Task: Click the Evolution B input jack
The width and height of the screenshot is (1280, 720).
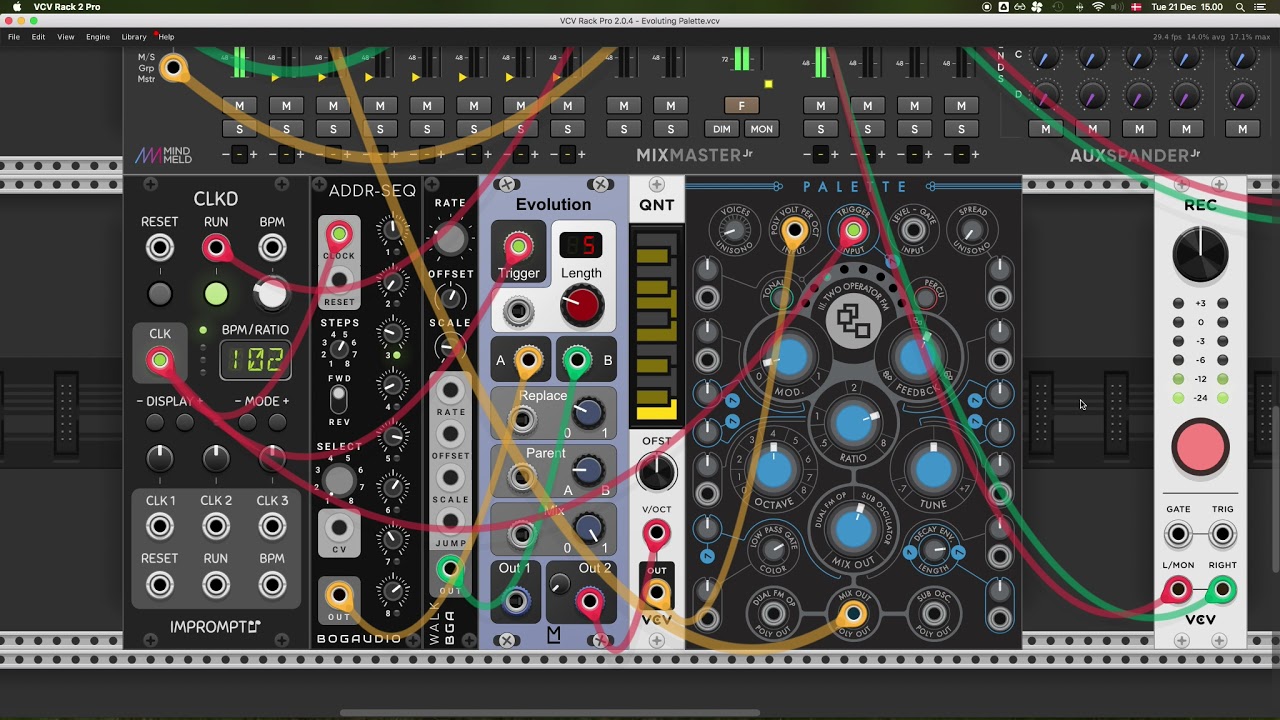Action: (576, 360)
